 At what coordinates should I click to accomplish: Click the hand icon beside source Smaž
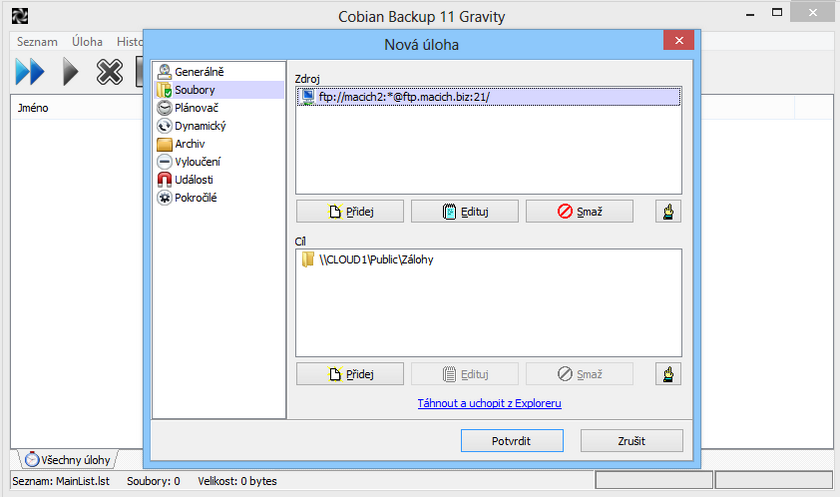click(x=668, y=211)
